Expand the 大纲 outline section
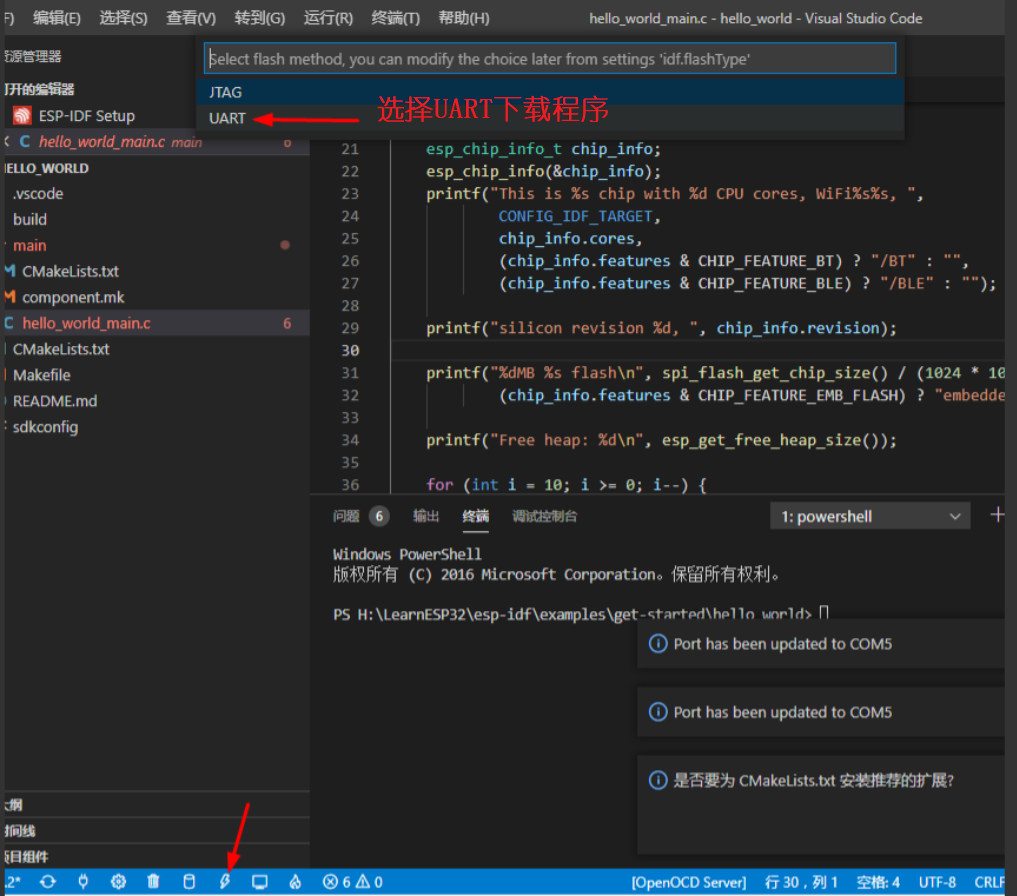The image size is (1017, 896). pyautogui.click(x=156, y=805)
